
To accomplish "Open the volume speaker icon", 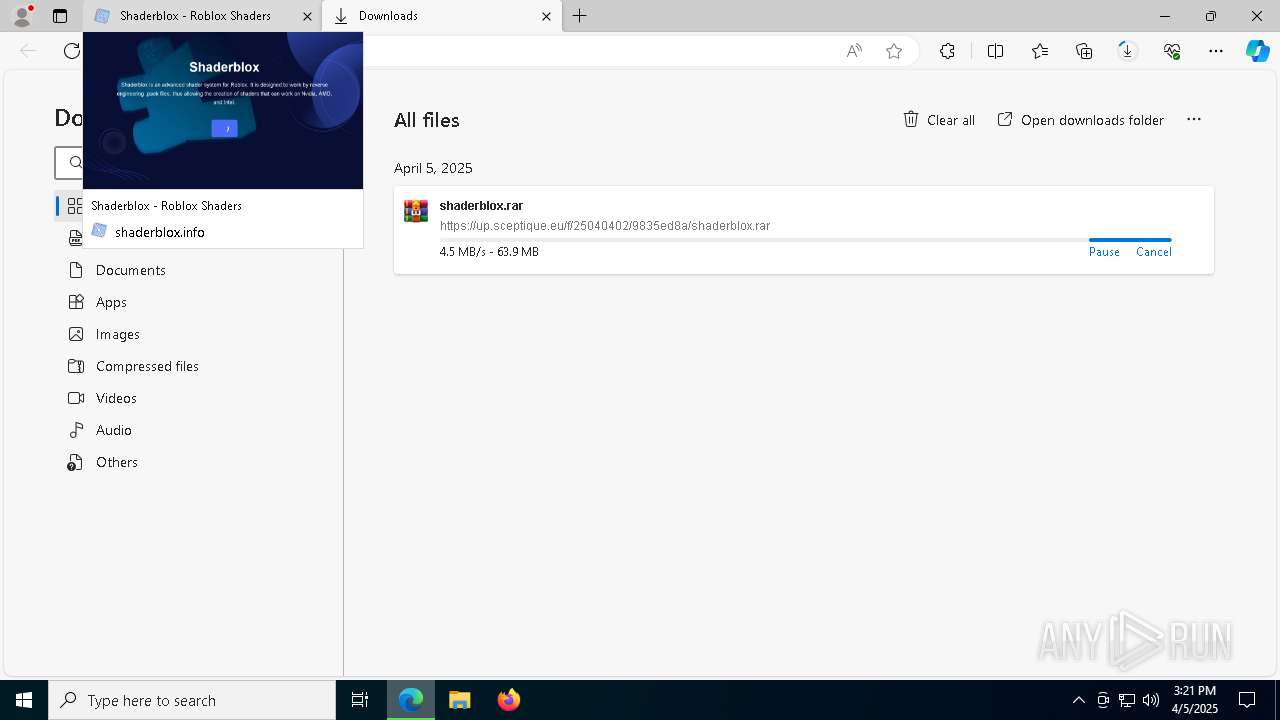I will (1151, 700).
